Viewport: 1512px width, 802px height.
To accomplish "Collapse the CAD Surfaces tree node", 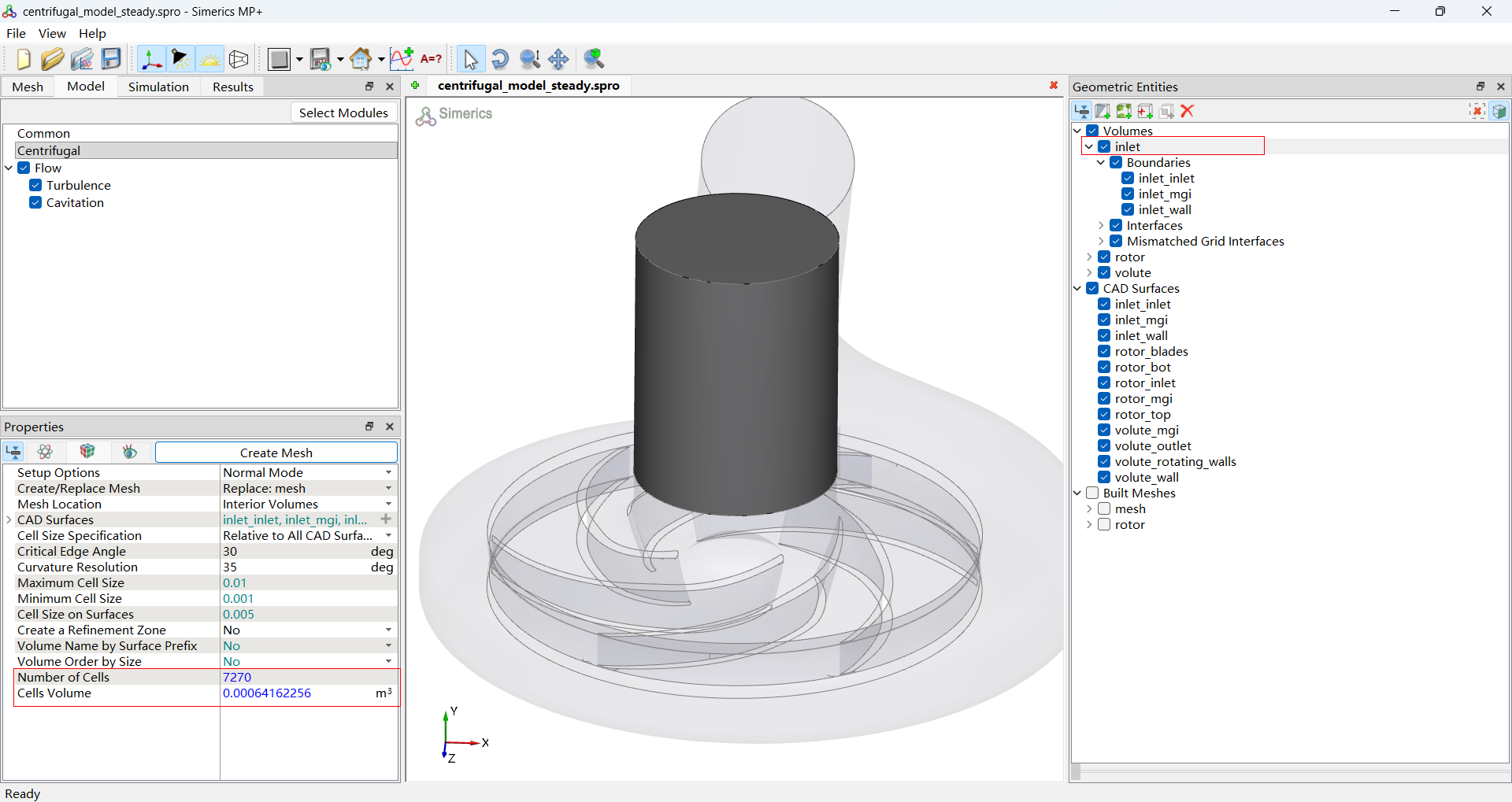I will click(x=1077, y=288).
